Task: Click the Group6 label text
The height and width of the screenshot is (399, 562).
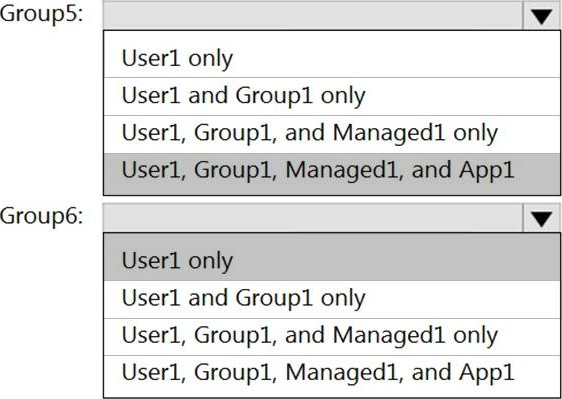Action: click(x=42, y=217)
